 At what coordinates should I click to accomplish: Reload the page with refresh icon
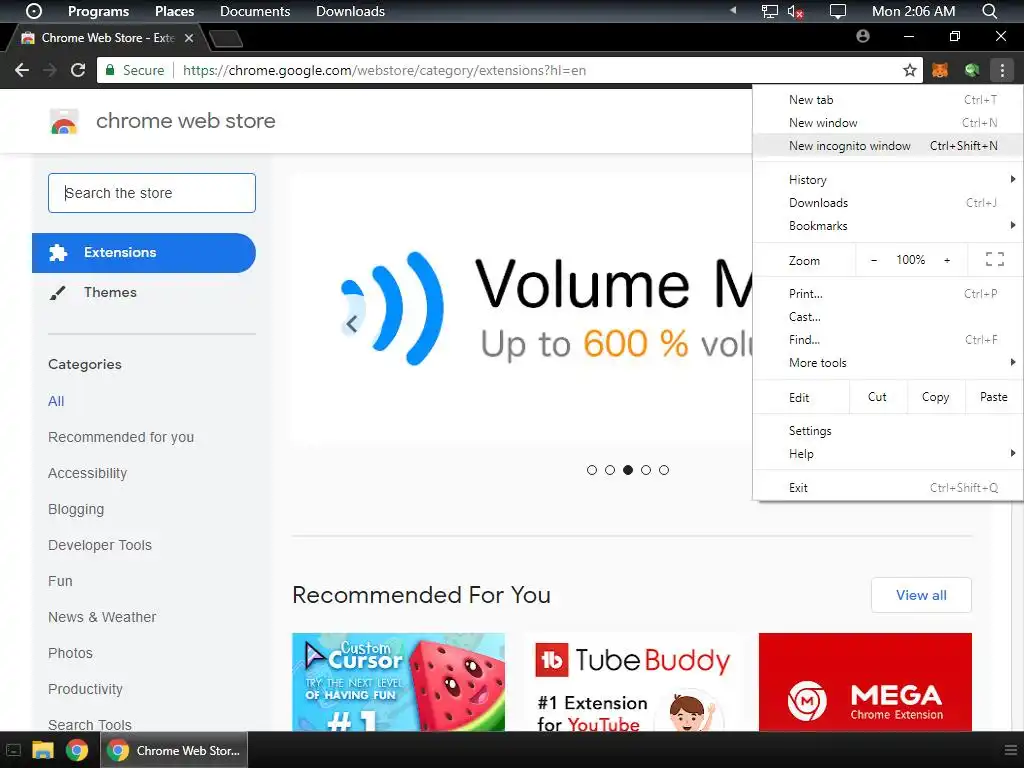click(78, 70)
